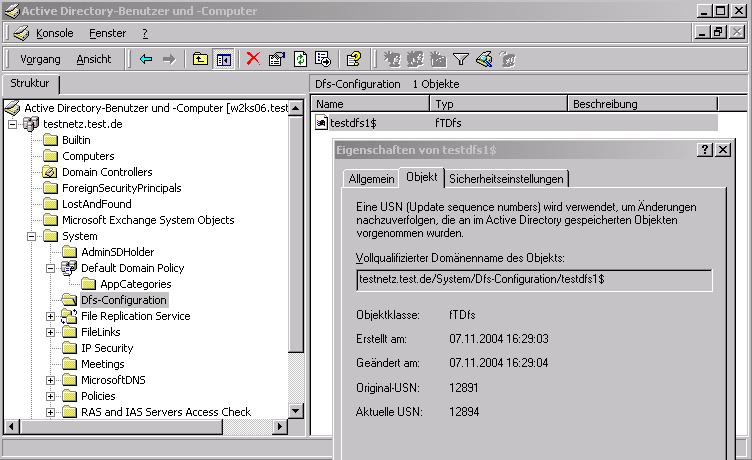
Task: Open the Konsole menu
Action: coord(55,33)
